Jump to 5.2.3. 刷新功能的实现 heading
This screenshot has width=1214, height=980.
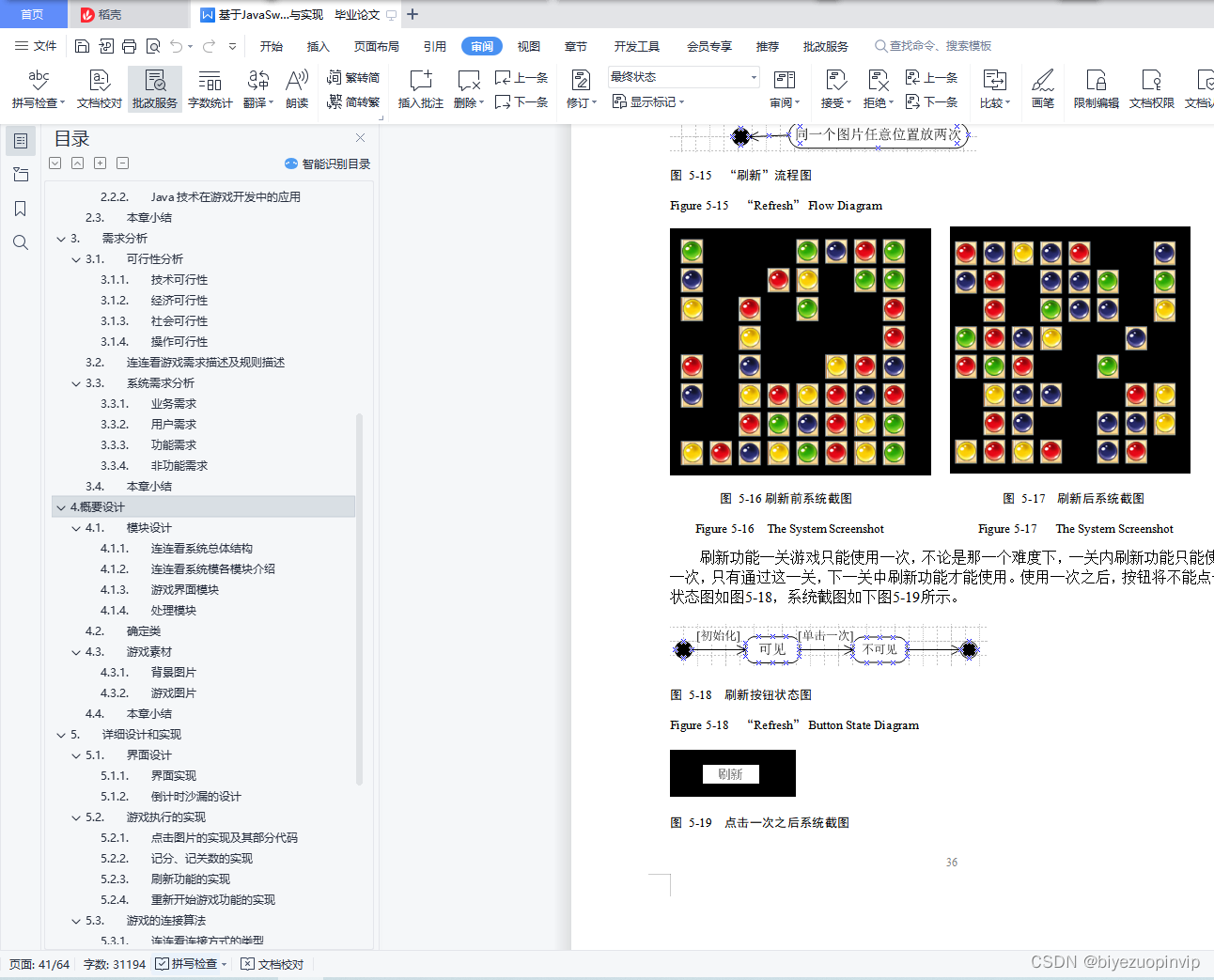click(165, 879)
